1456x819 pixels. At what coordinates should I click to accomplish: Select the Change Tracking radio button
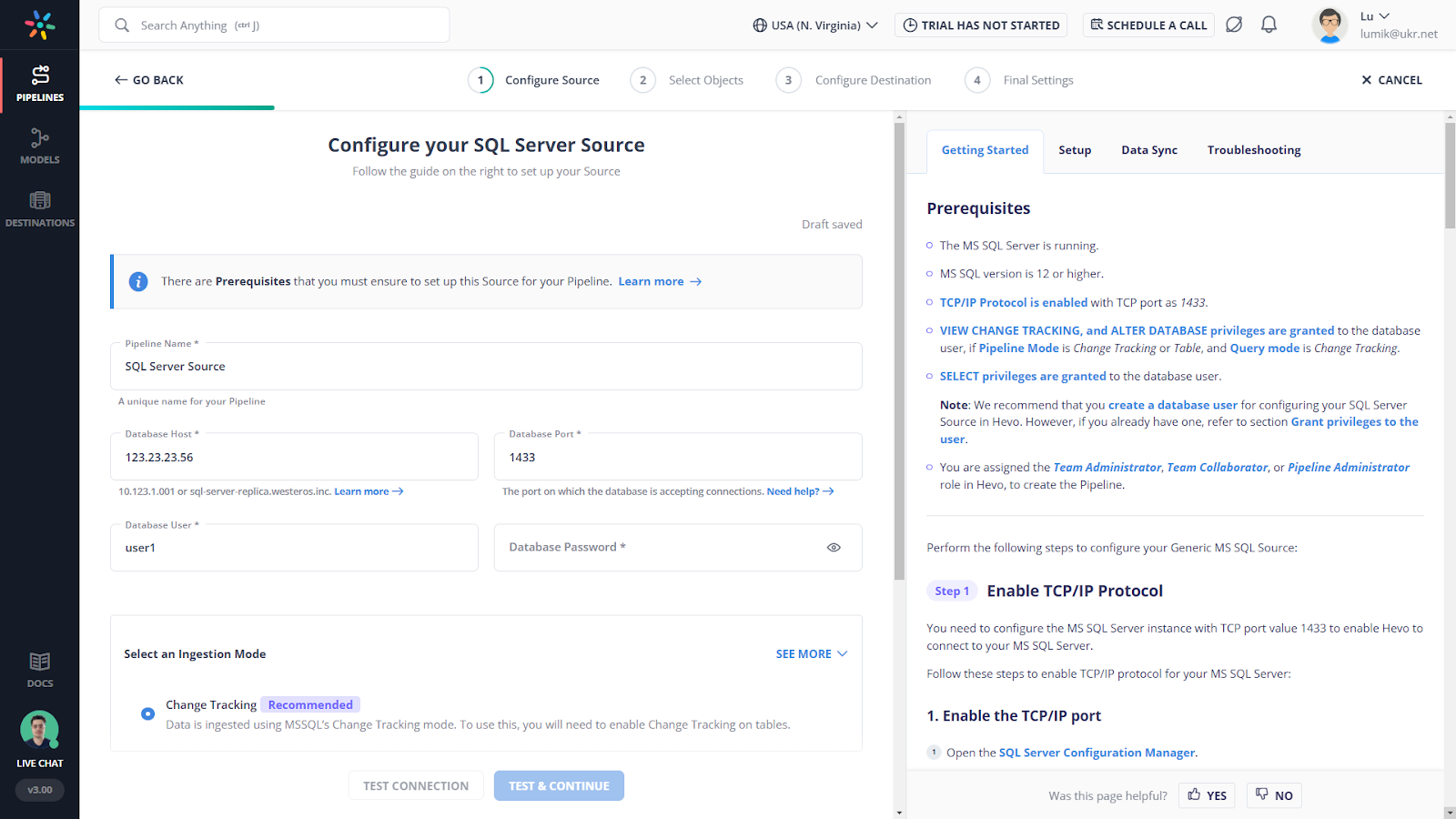[147, 714]
